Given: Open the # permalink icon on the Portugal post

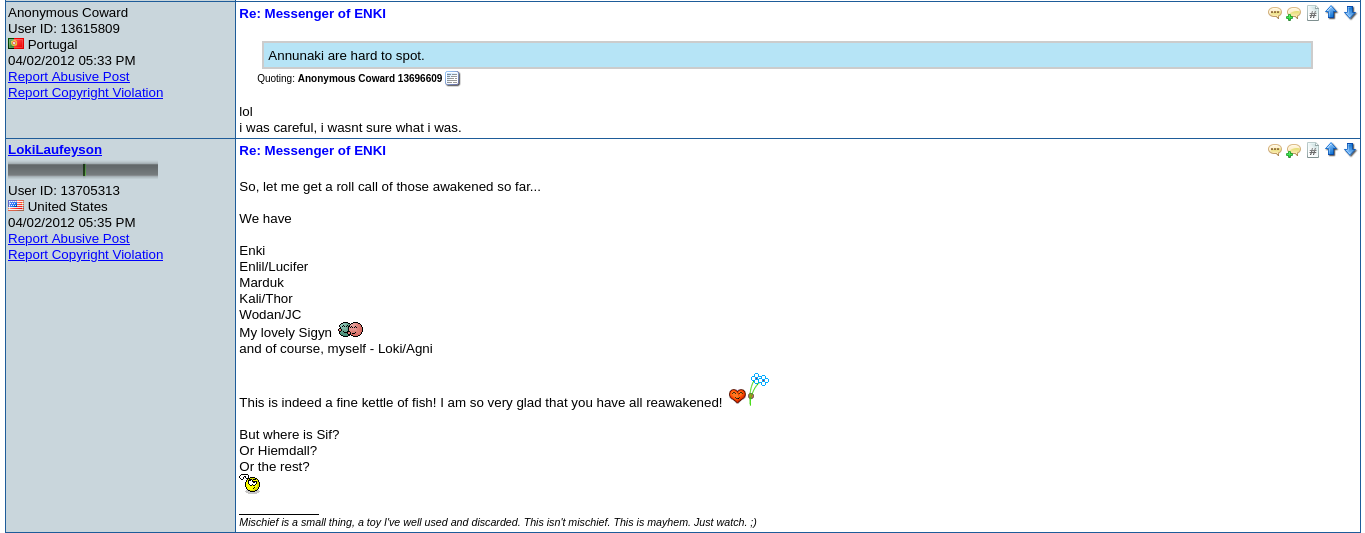Looking at the screenshot, I should point(1313,13).
